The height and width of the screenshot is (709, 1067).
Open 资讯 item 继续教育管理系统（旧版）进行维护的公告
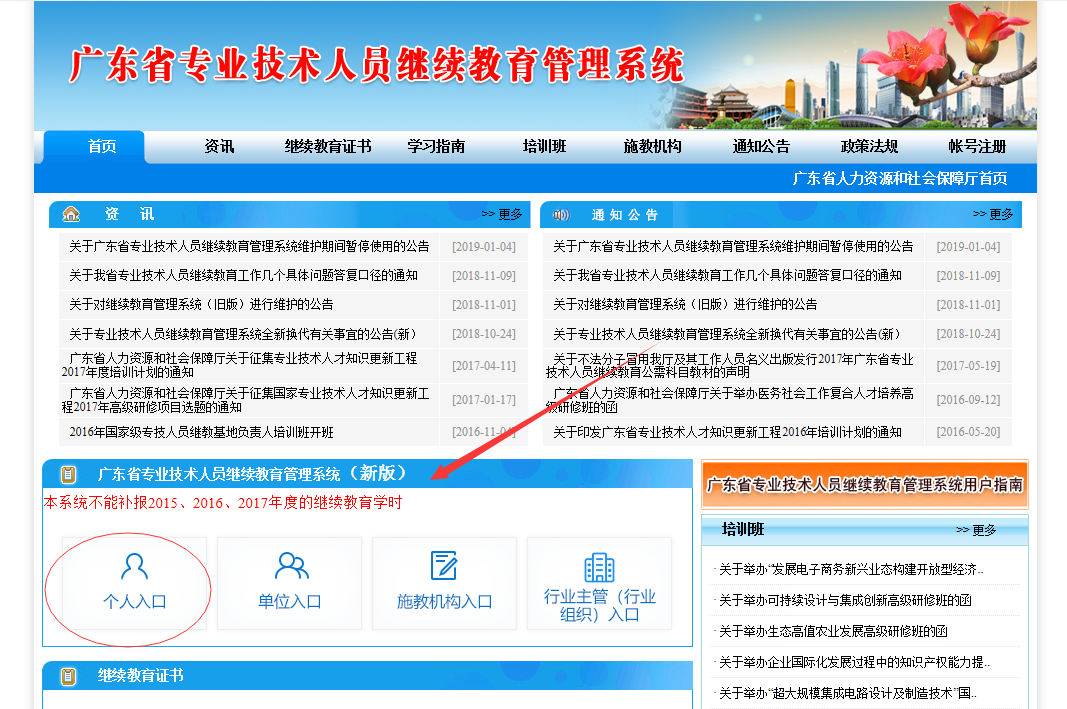pos(201,305)
